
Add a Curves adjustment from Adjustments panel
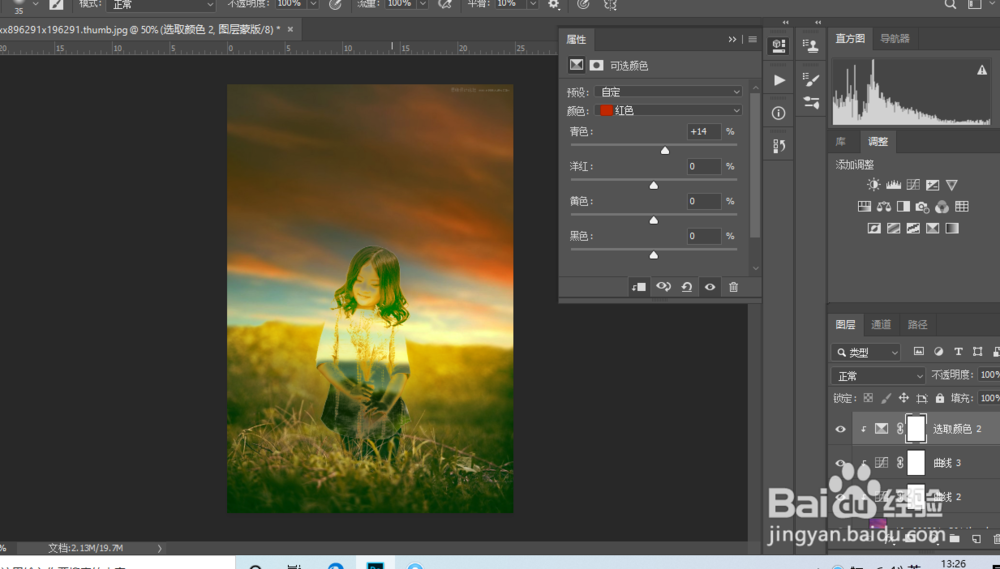(913, 185)
